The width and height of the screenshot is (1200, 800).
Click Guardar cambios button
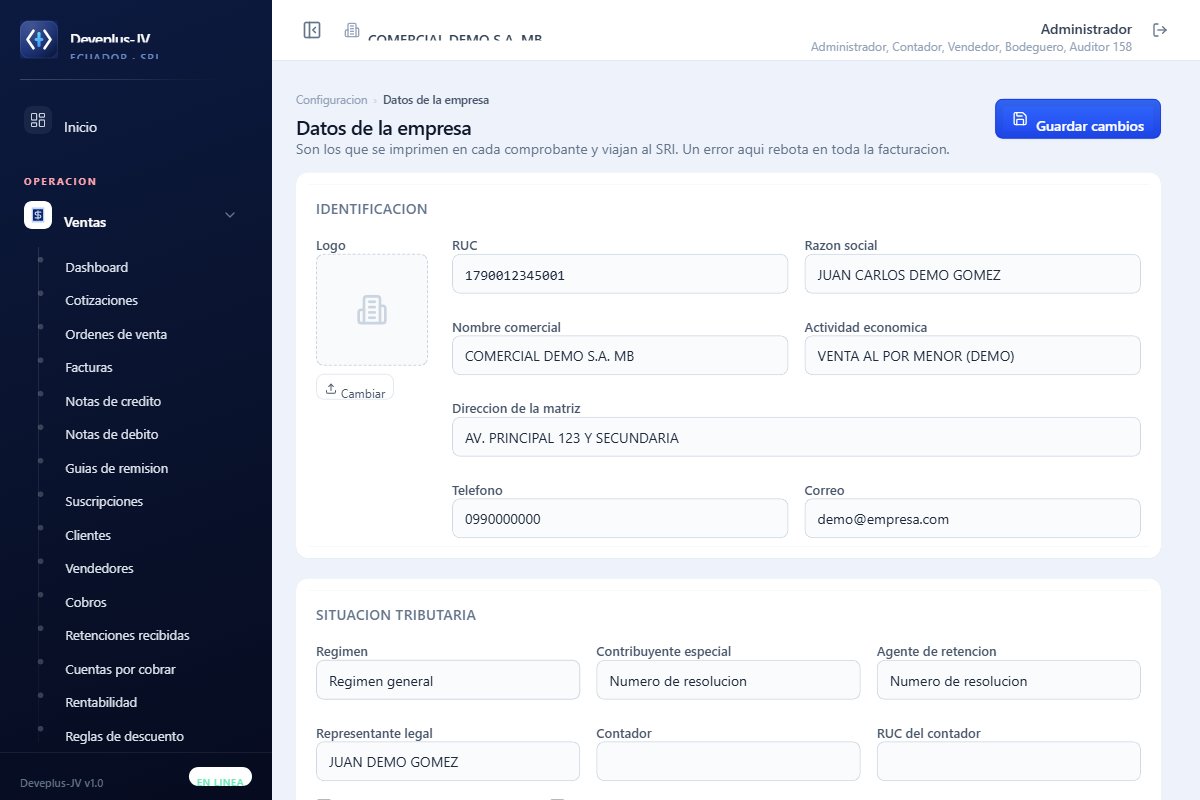1078,119
